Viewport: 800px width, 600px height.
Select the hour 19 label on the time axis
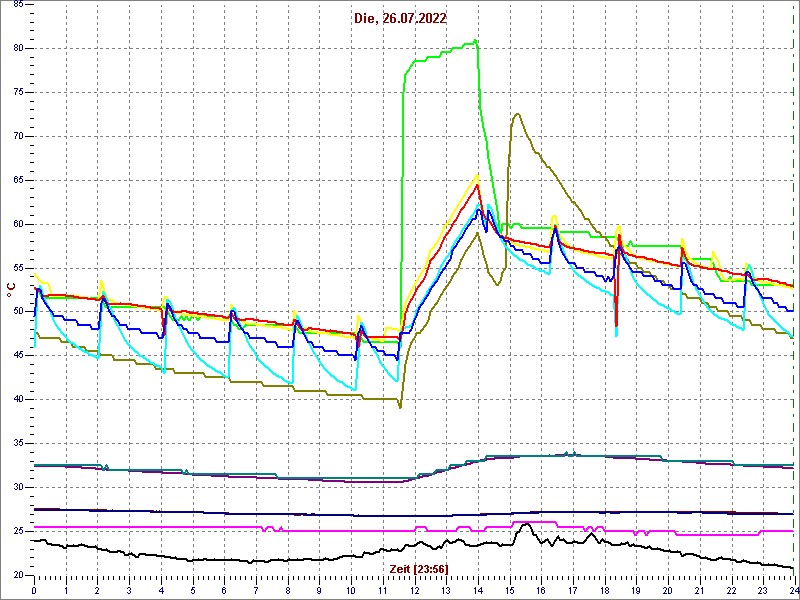click(635, 591)
